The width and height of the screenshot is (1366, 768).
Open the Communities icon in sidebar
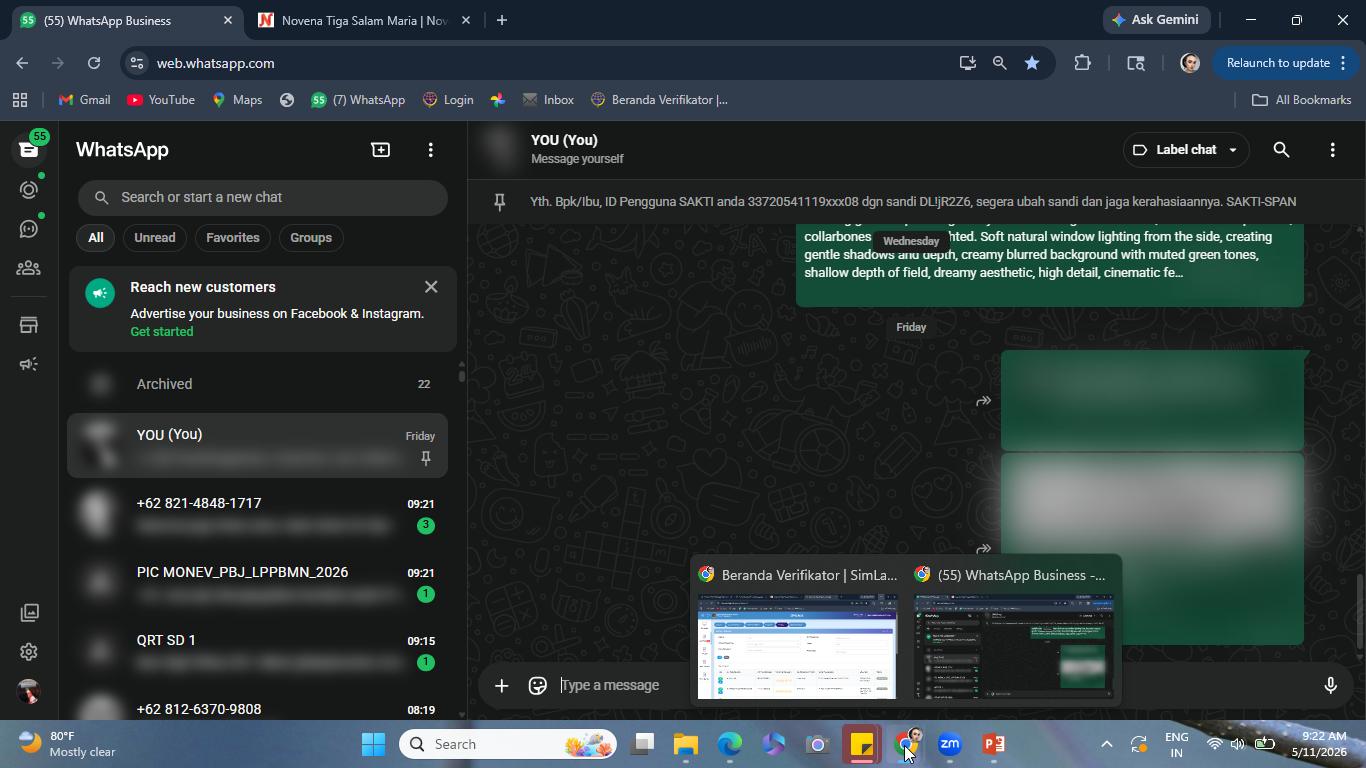28,268
